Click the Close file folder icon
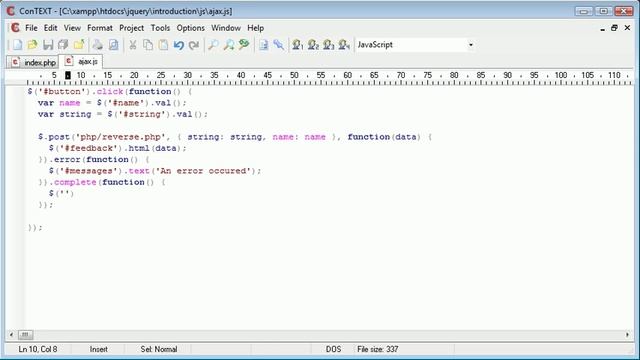Viewport: 640px width, 360px height. (x=79, y=45)
